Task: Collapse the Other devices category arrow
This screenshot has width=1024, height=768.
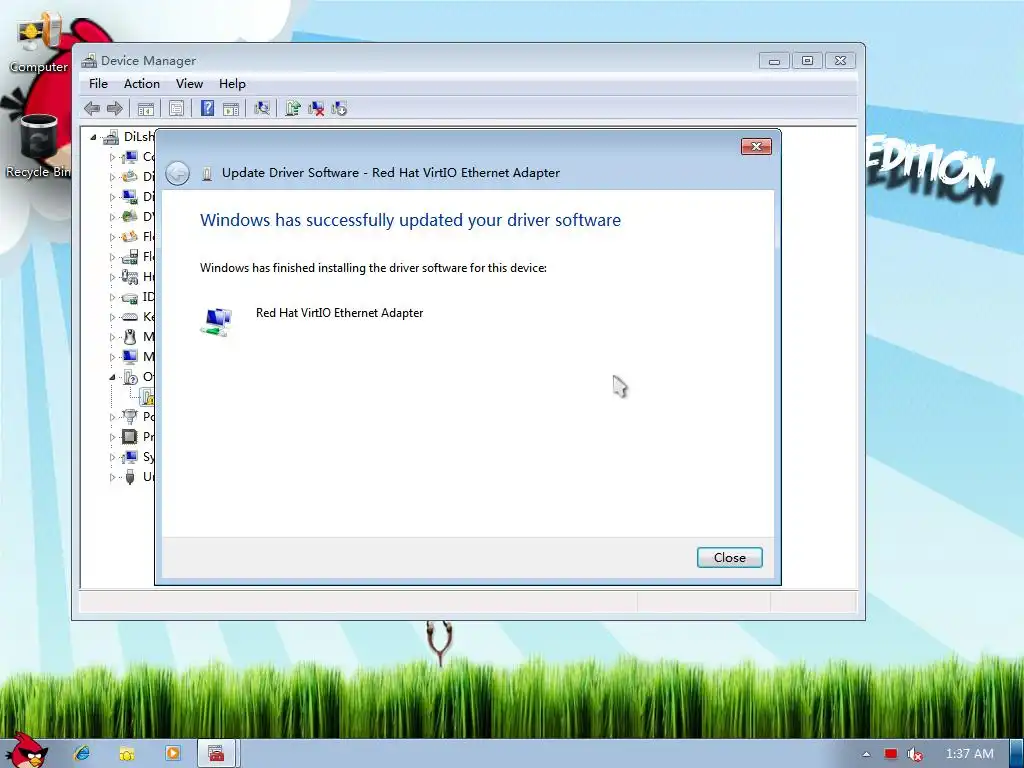Action: point(112,377)
